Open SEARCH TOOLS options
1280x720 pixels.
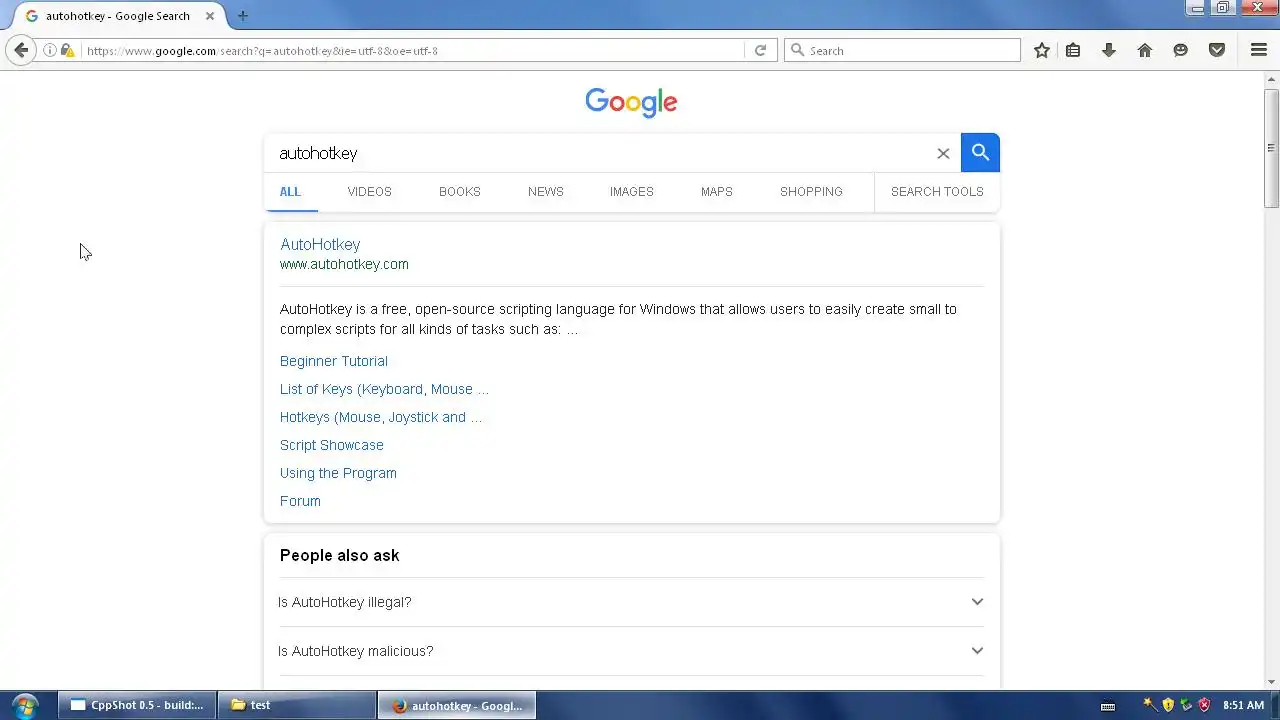(937, 192)
